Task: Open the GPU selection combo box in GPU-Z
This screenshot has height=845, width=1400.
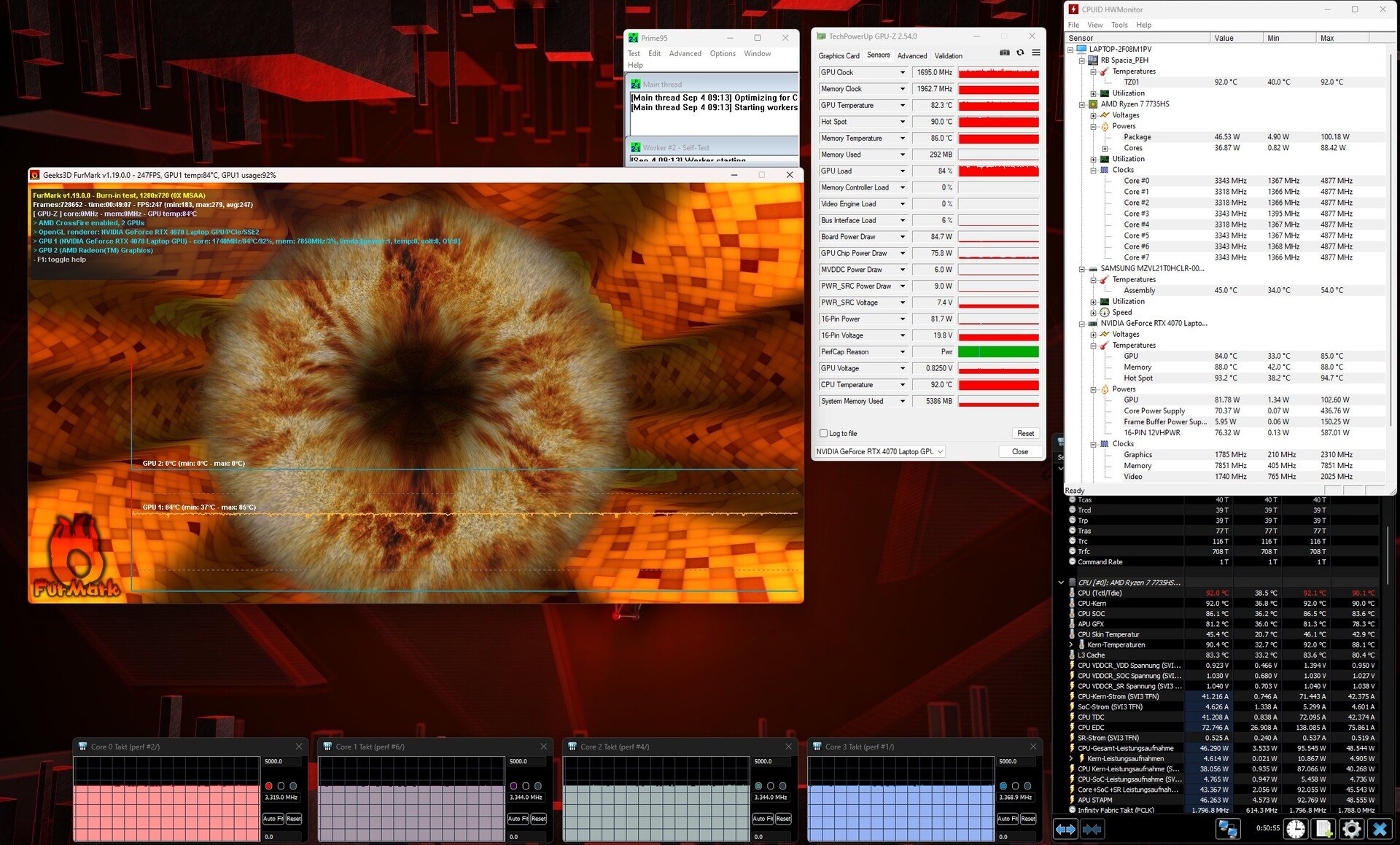Action: (879, 451)
